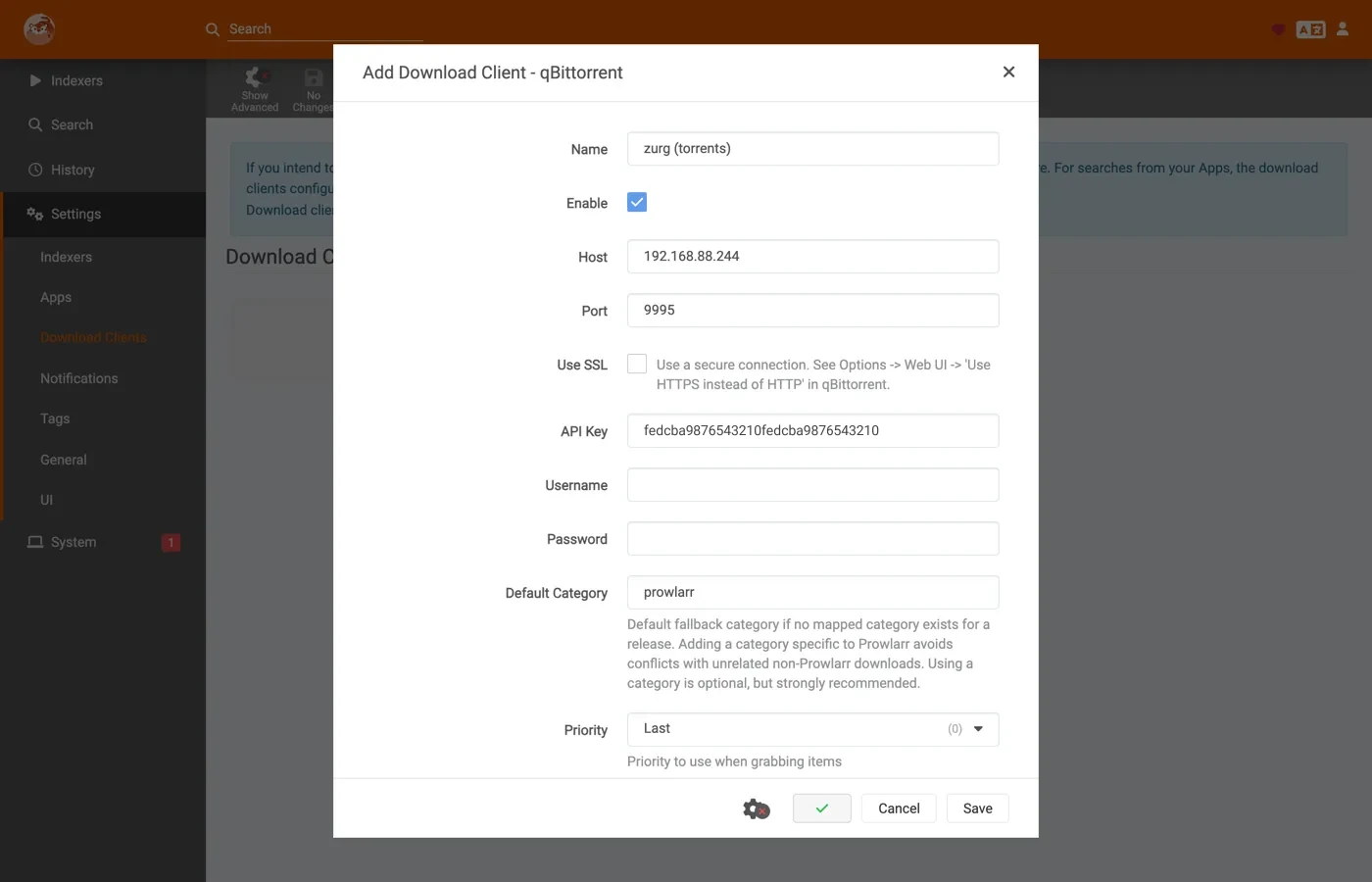Toggle advanced settings gear in dialog footer
Screen dimensions: 1372x882
[757, 808]
